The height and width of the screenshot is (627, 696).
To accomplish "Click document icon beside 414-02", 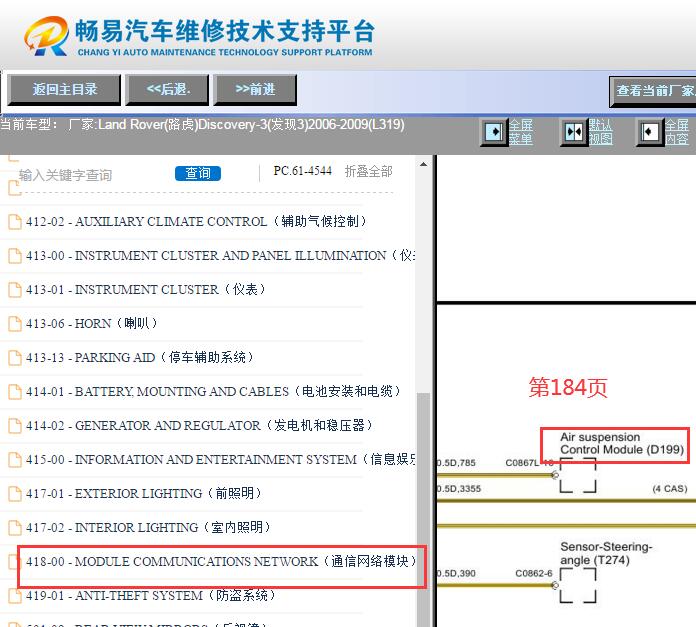I will coord(15,426).
